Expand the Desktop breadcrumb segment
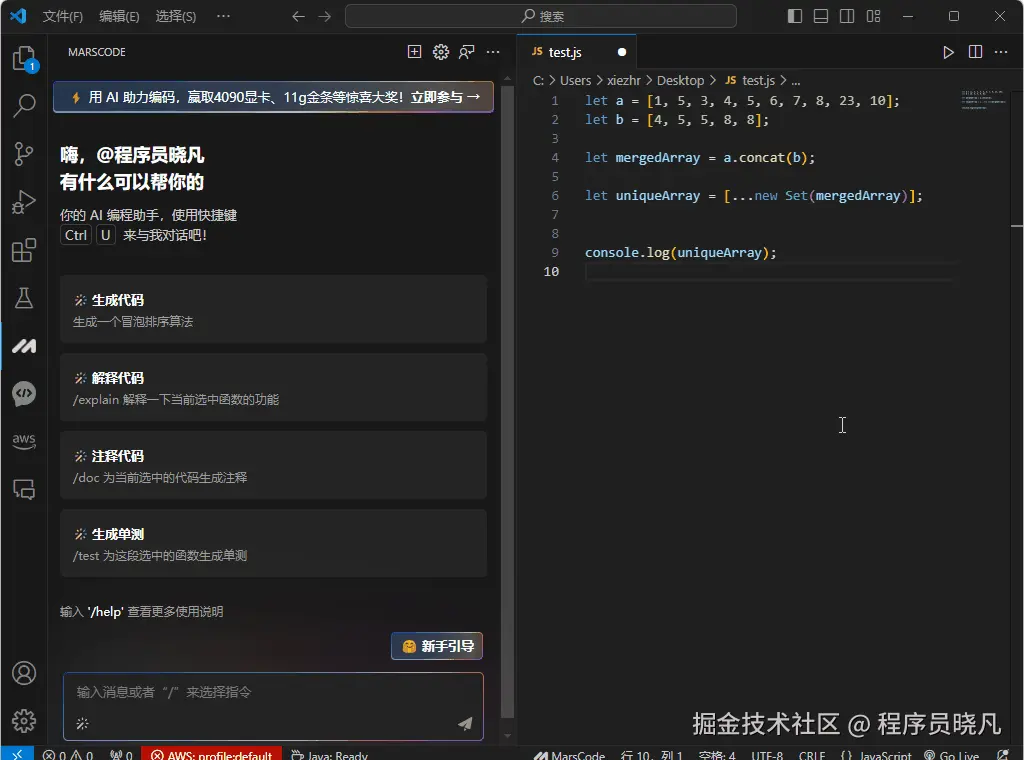 [680, 80]
